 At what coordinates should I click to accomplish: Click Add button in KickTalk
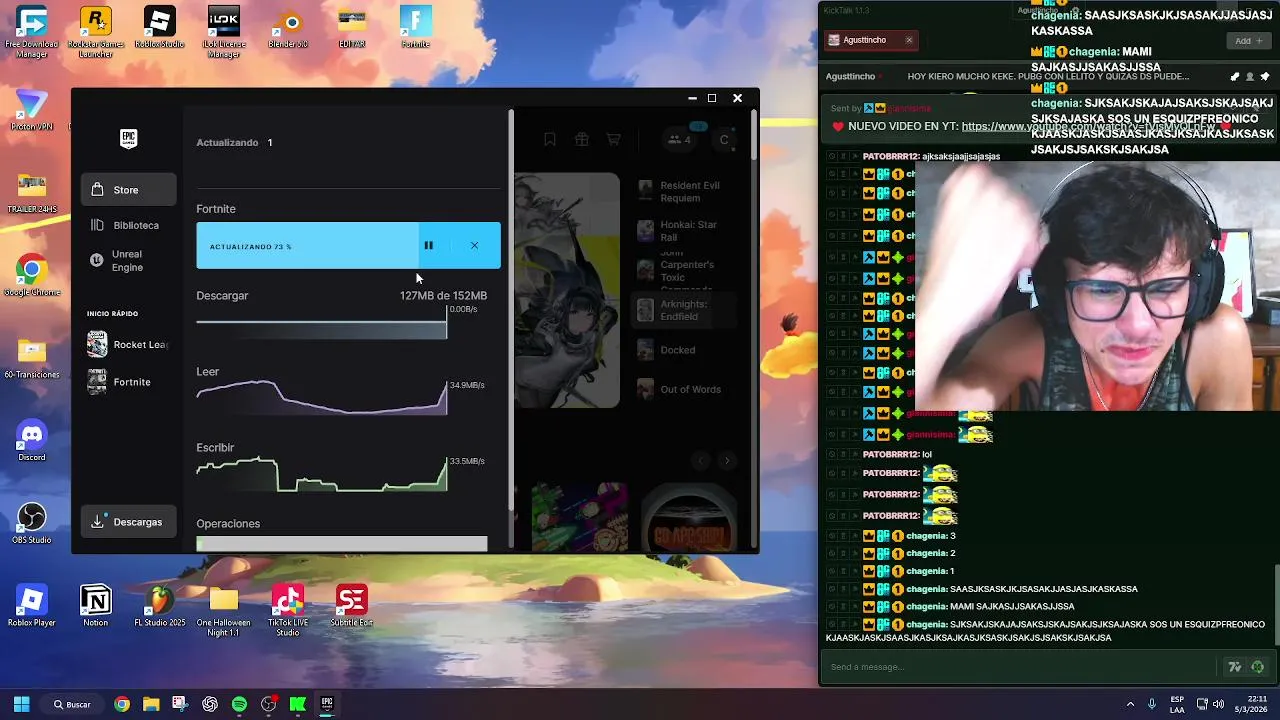(x=1247, y=41)
